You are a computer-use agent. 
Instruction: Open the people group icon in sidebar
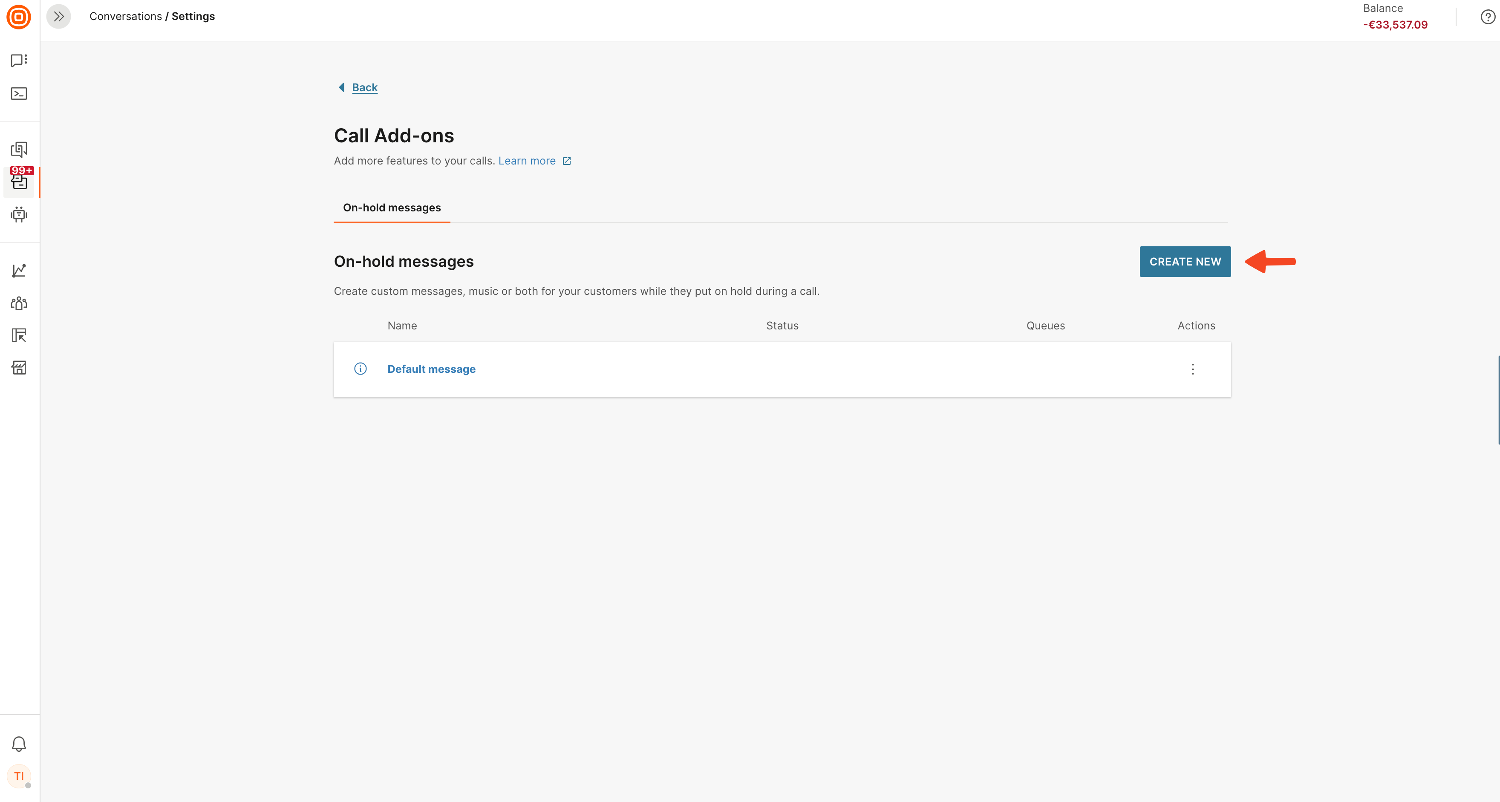point(19,303)
